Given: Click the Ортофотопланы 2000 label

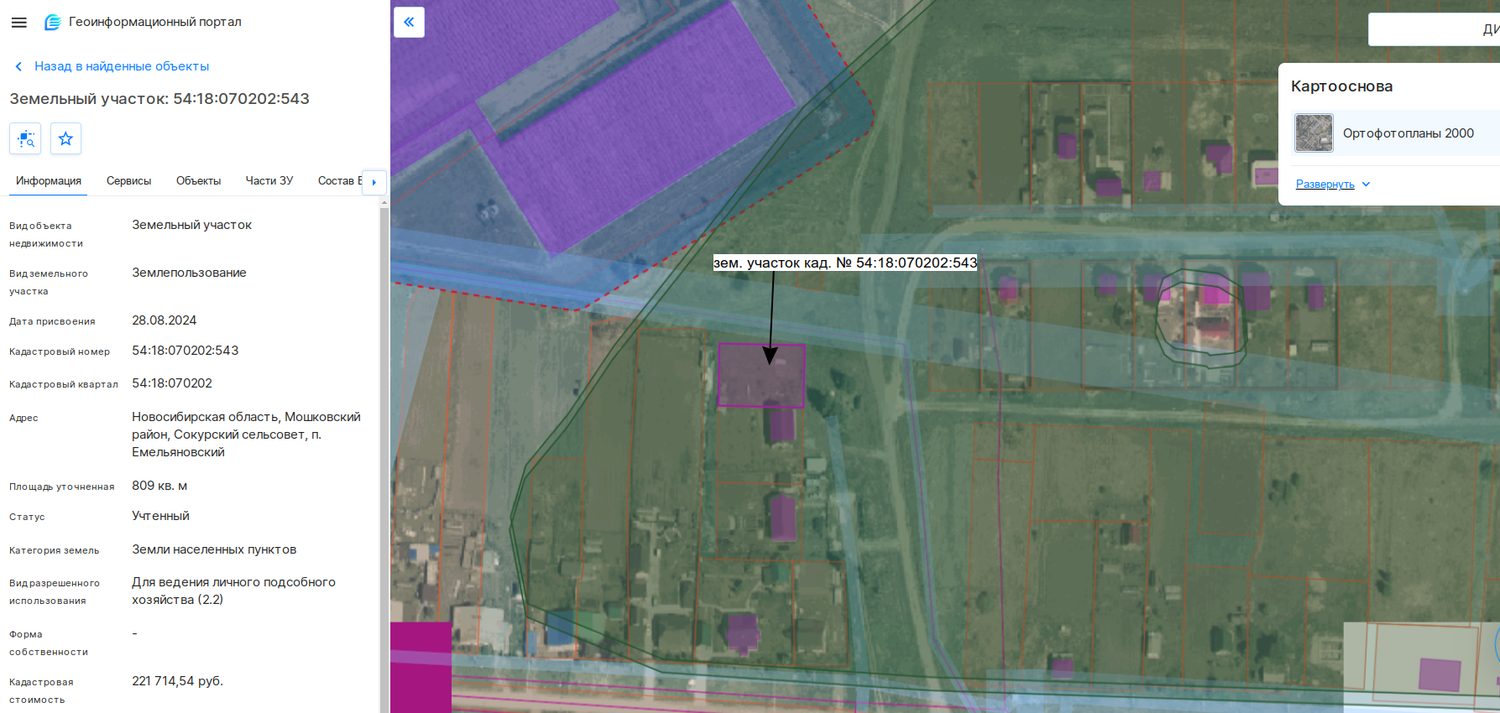Looking at the screenshot, I should tap(1408, 133).
